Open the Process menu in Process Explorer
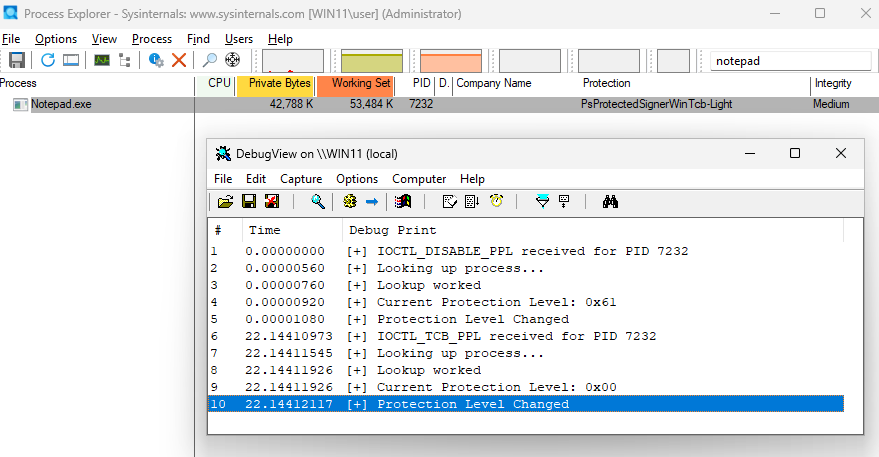 (152, 39)
